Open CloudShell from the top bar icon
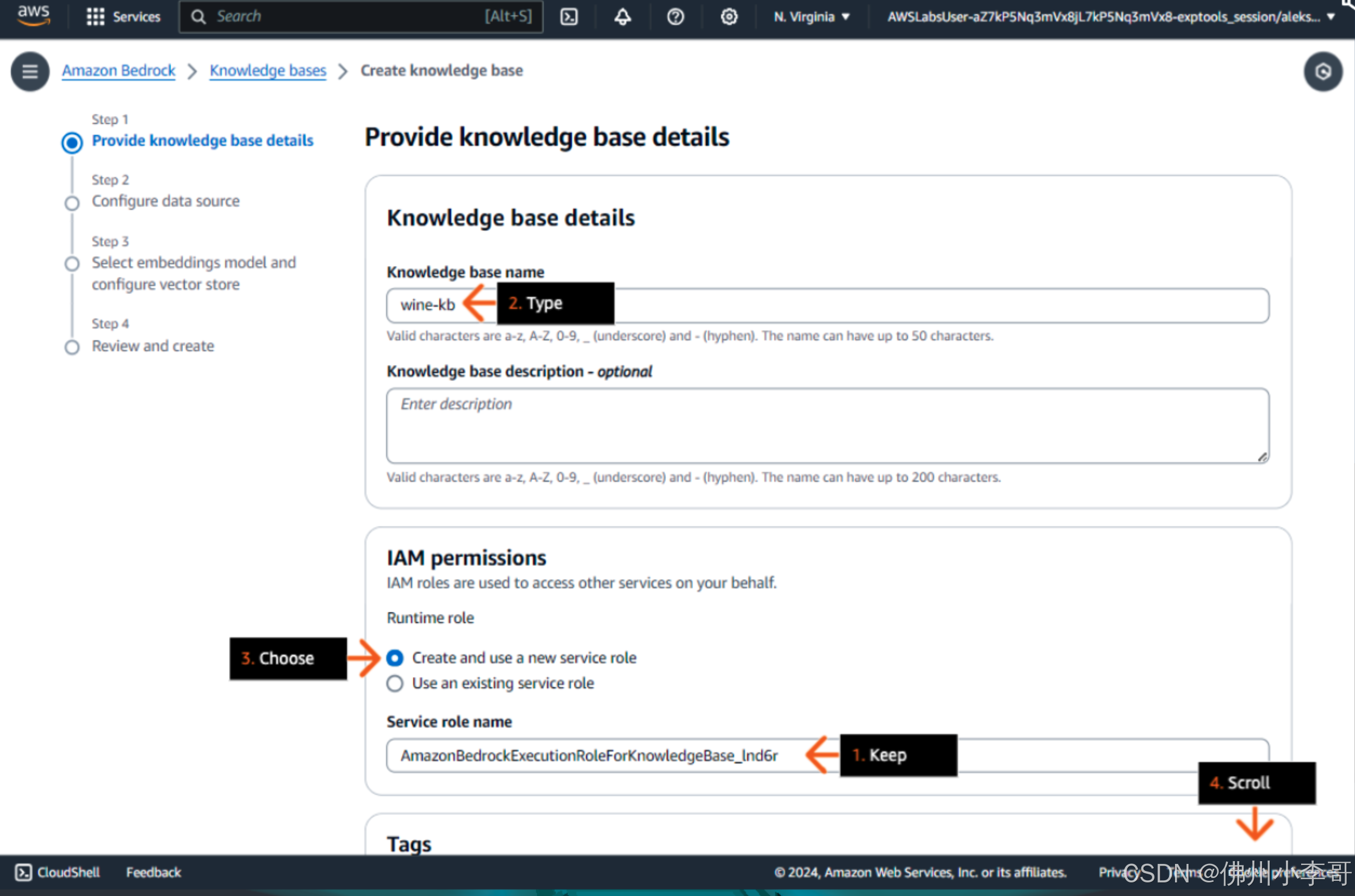Image resolution: width=1355 pixels, height=896 pixels. coord(569,16)
